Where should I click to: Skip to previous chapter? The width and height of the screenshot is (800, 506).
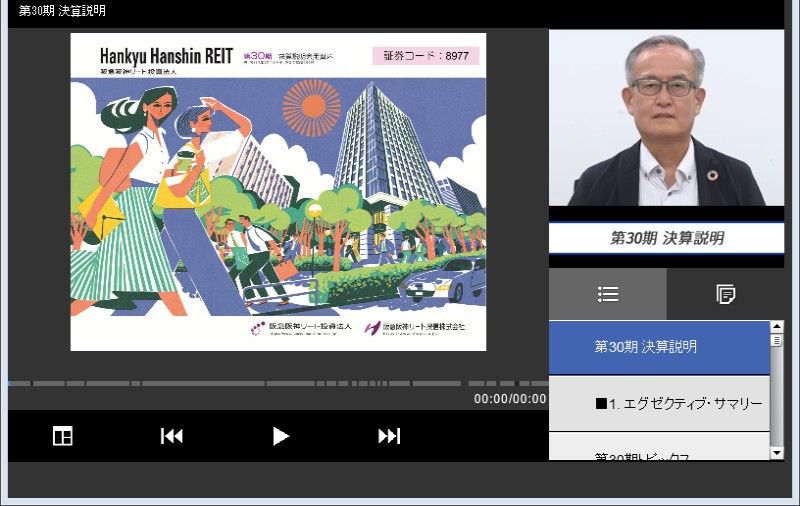point(171,436)
